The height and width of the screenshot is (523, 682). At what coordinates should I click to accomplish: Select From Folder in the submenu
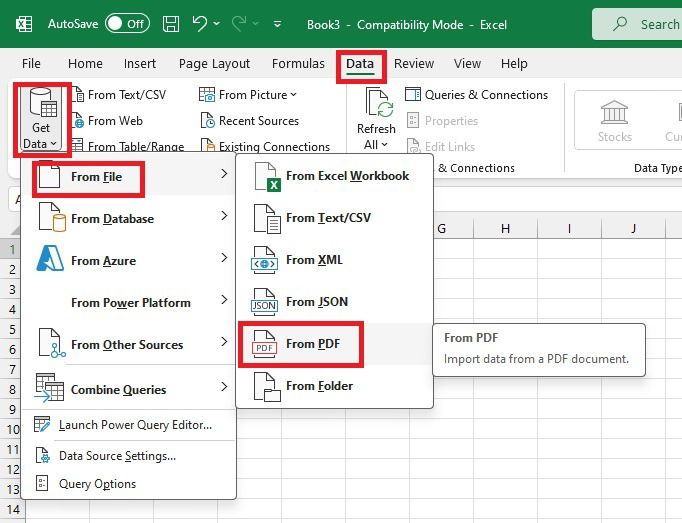335,386
